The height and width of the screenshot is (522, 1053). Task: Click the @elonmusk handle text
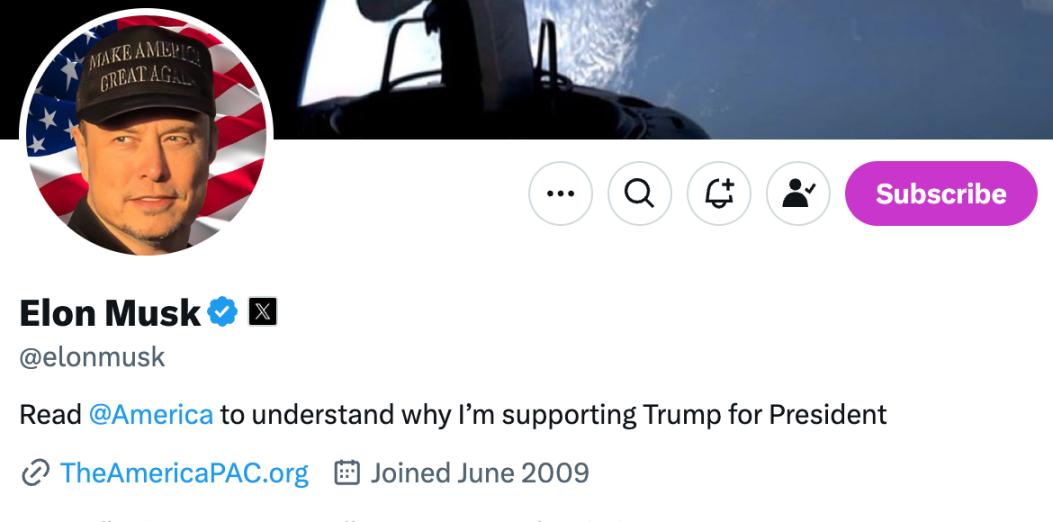click(x=92, y=357)
